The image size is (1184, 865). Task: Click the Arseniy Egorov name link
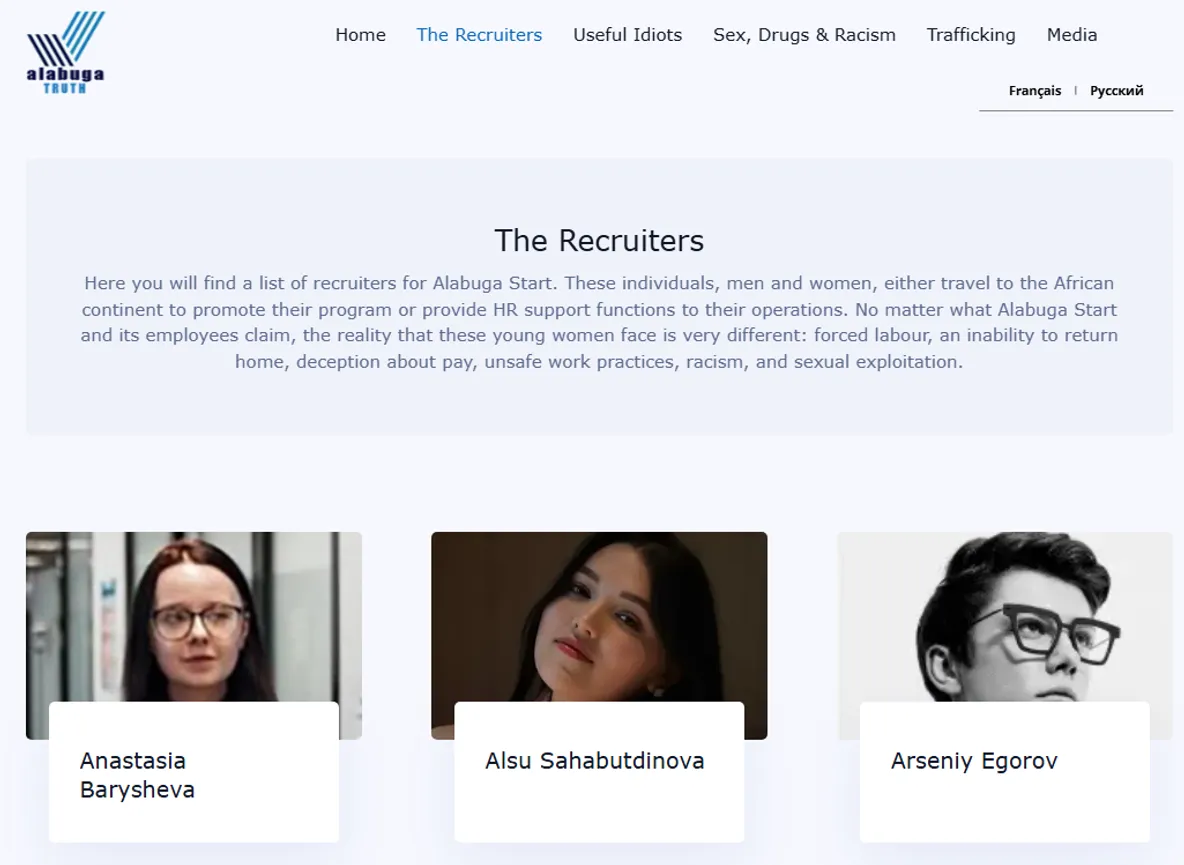pyautogui.click(x=973, y=761)
